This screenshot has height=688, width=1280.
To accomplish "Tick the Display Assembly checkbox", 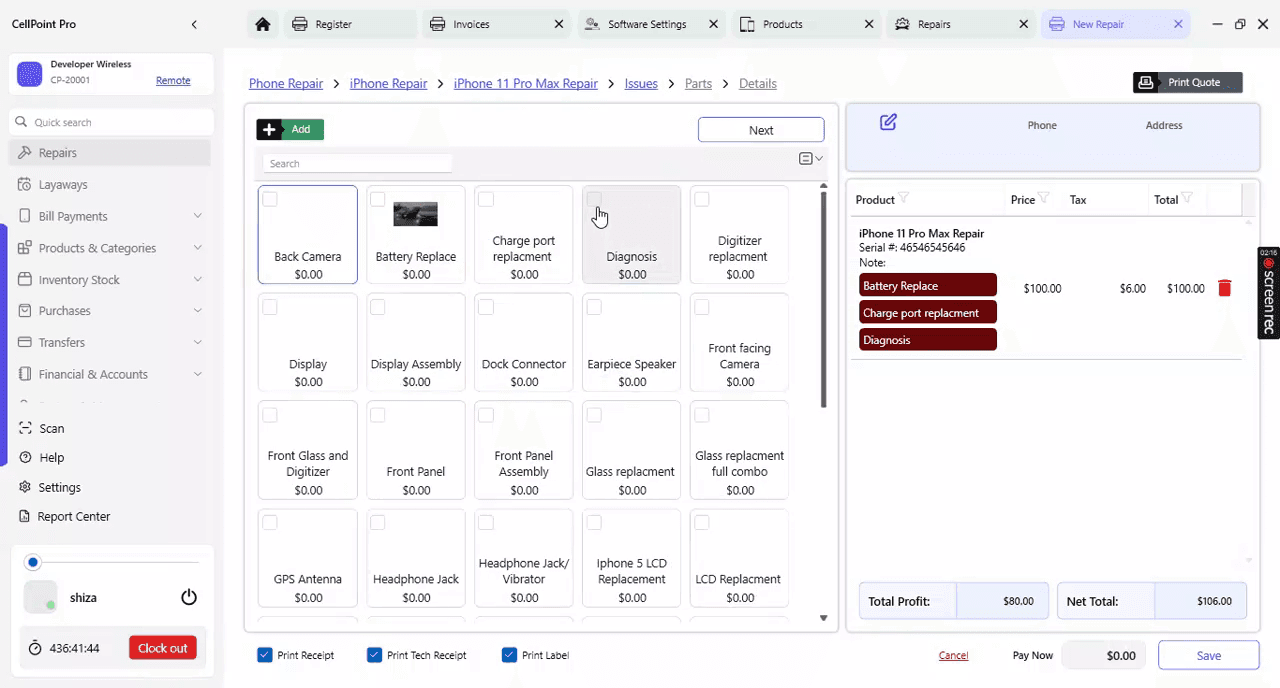I will 378,307.
